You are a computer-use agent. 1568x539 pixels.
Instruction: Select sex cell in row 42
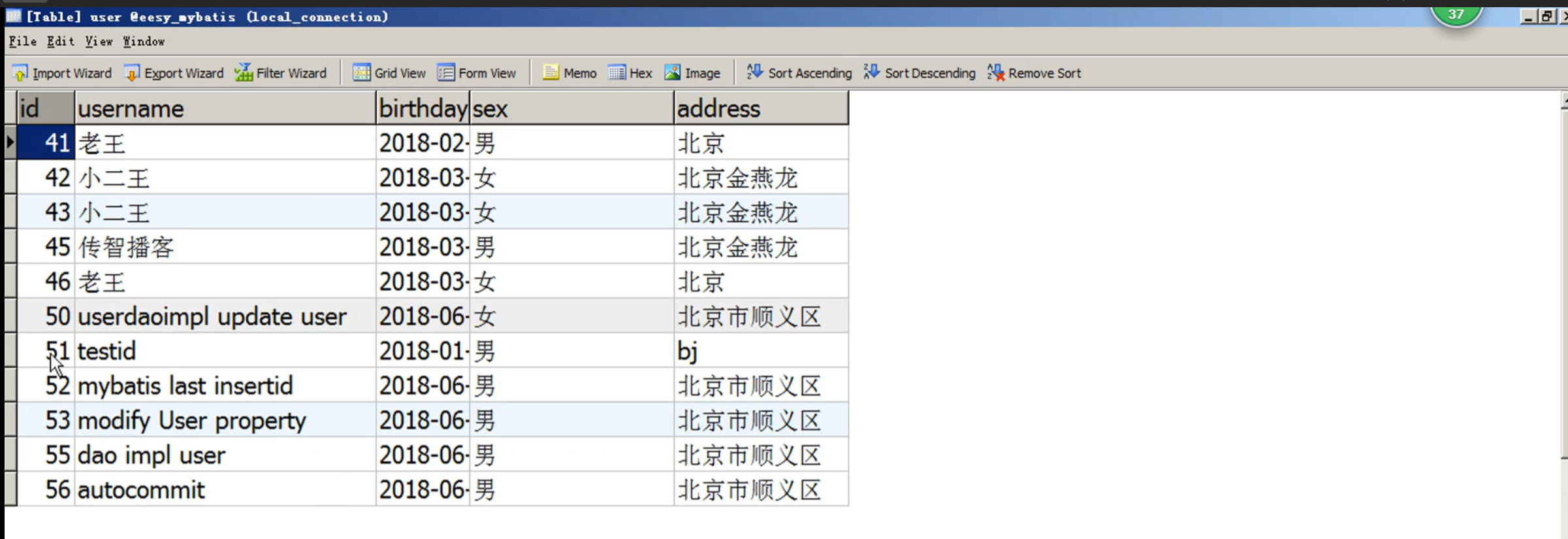[572, 178]
